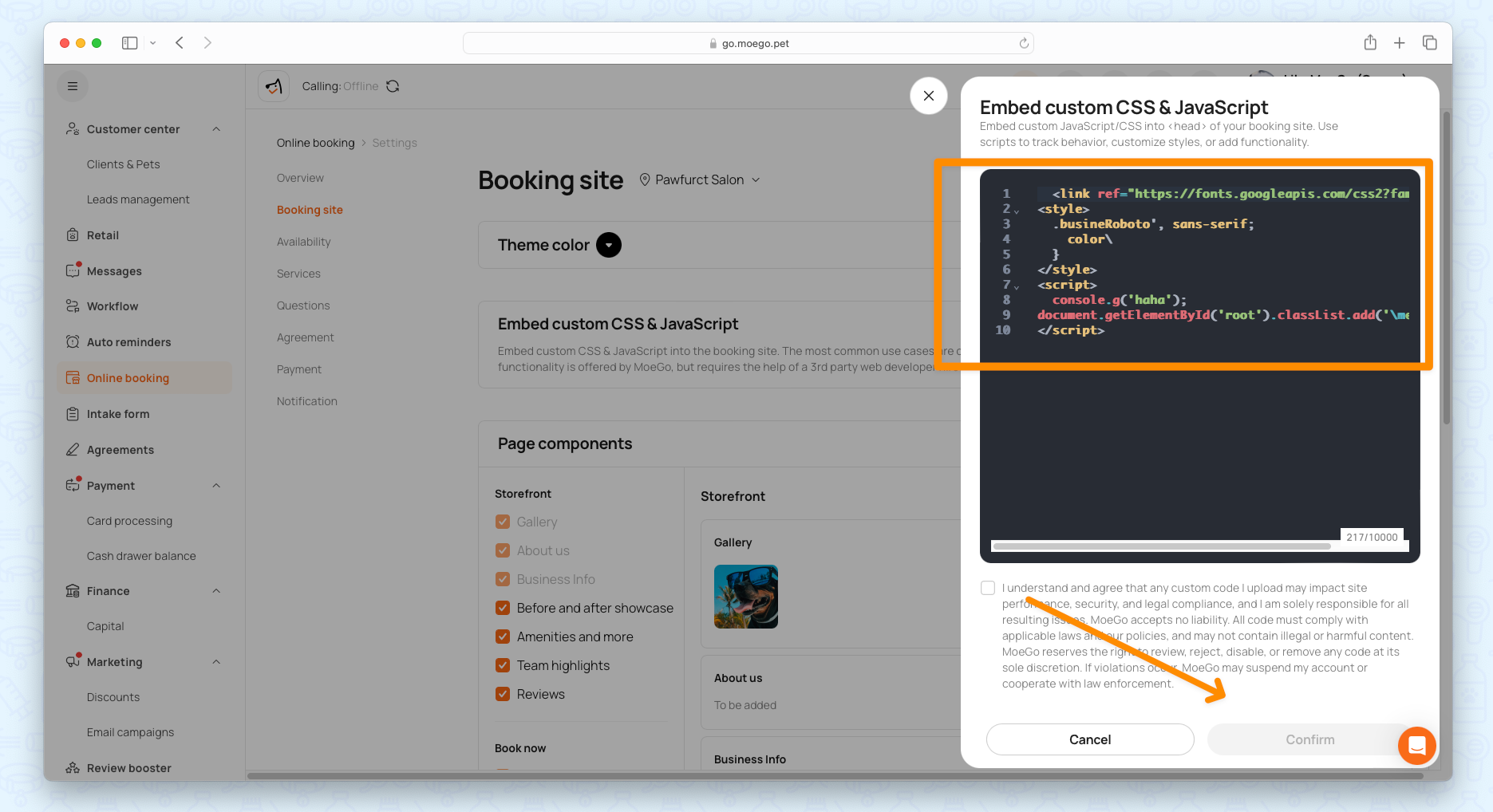Viewport: 1493px width, 812px height.
Task: Toggle the browser sidebar icon
Action: pos(129,43)
